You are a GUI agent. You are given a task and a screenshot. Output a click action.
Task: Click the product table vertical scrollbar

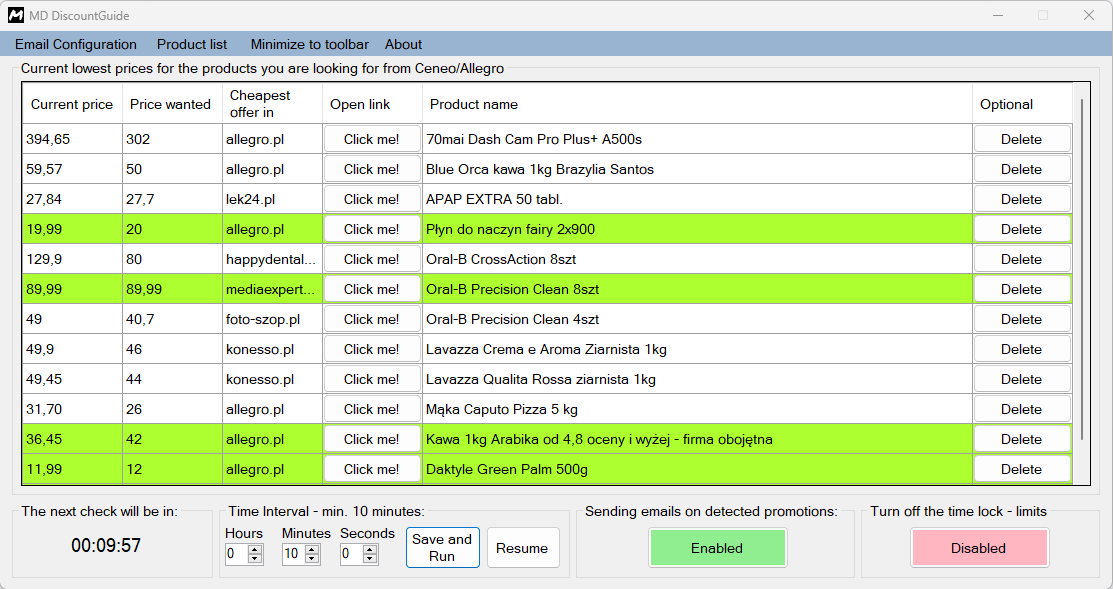(x=1082, y=270)
